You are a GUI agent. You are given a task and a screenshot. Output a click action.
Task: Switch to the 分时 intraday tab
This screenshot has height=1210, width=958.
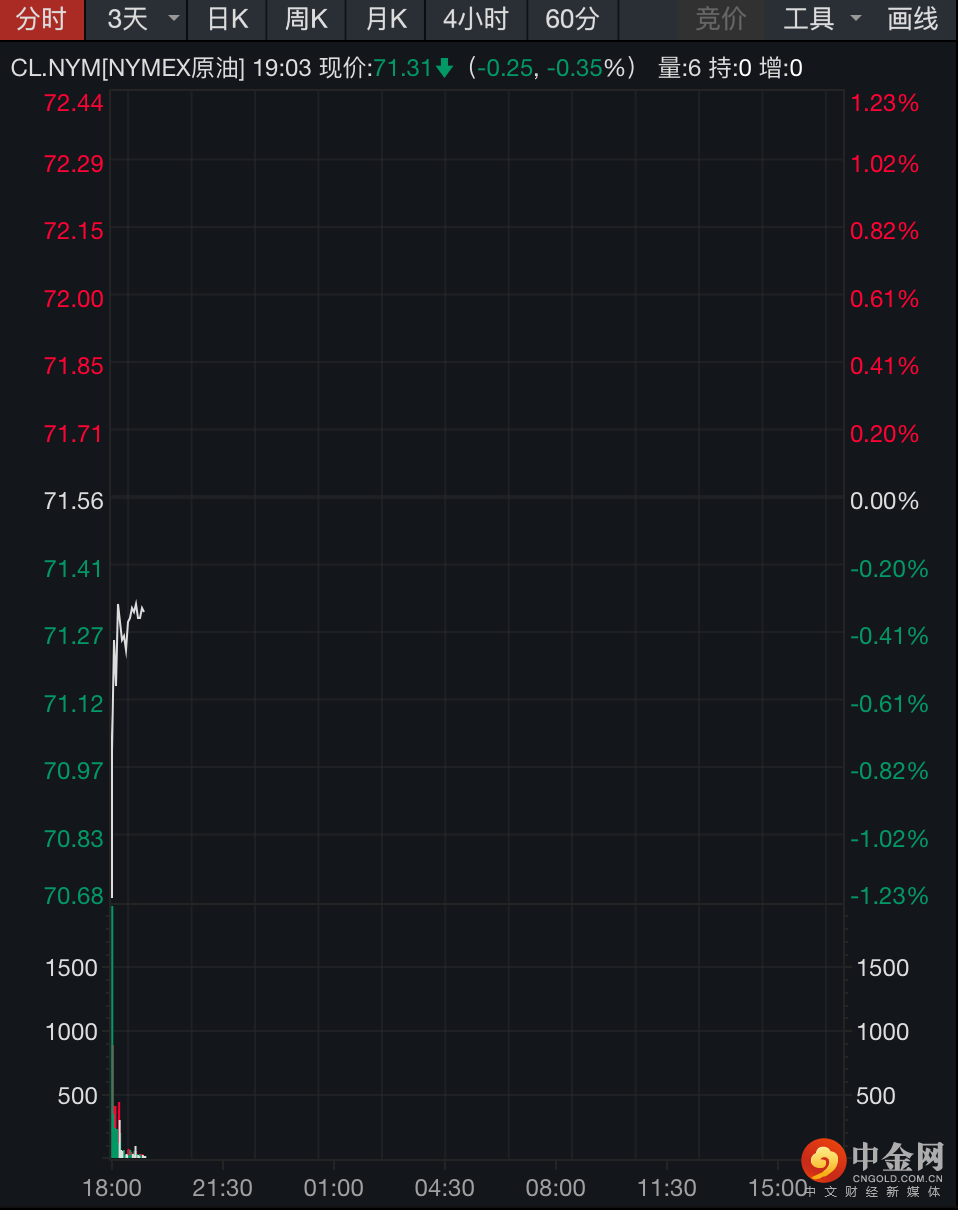point(41,19)
